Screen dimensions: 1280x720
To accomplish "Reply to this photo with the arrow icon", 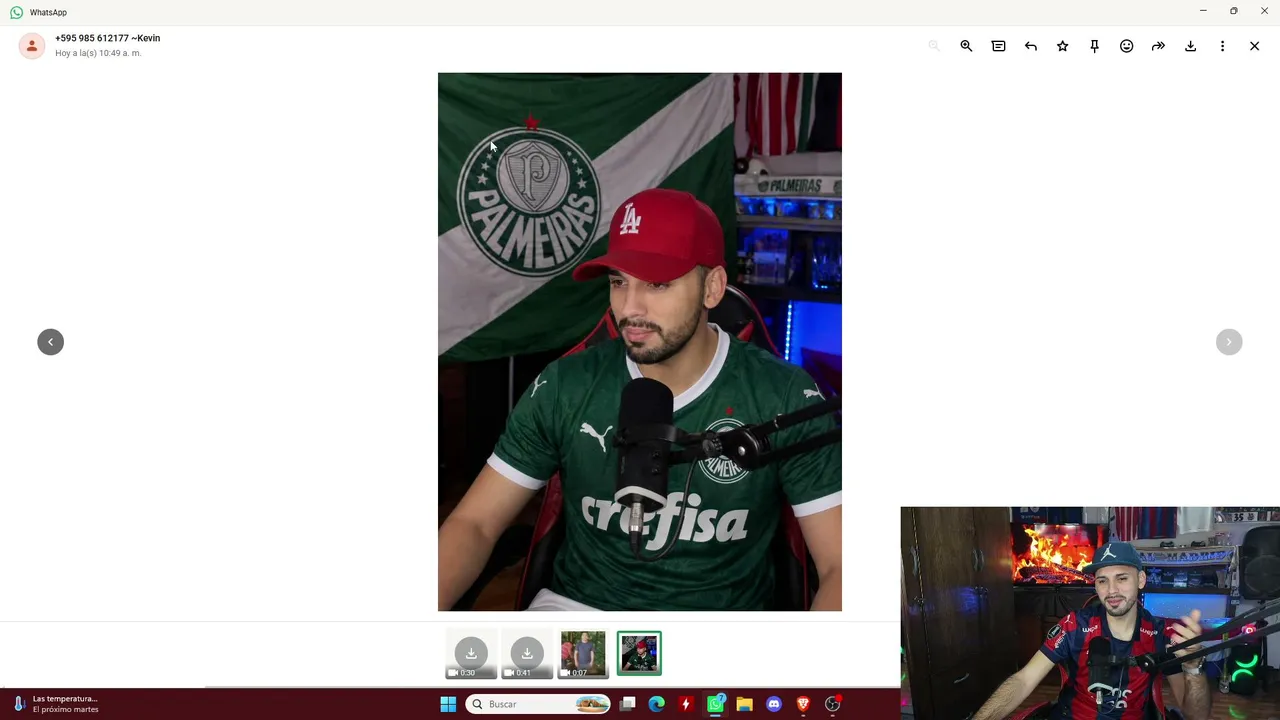I will [x=1030, y=46].
